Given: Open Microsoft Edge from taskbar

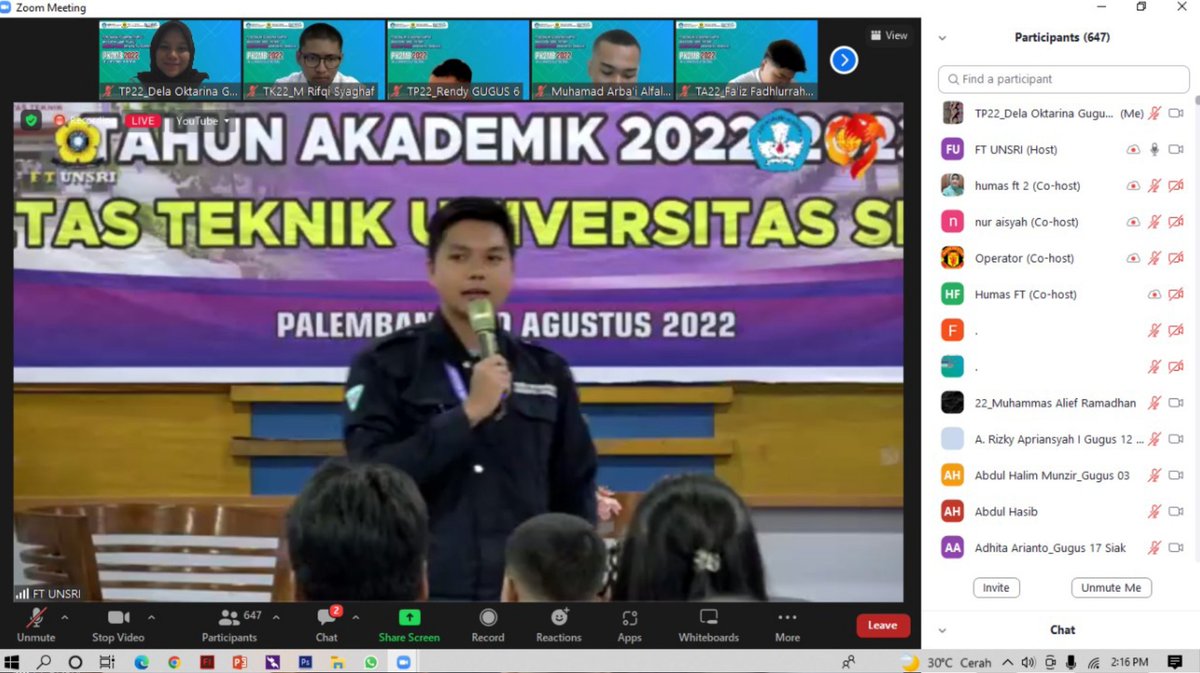Looking at the screenshot, I should pos(141,662).
